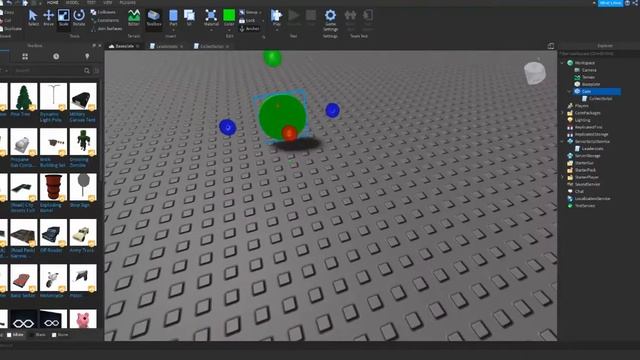Select the White background option in Toolbox
Viewport: 640px width, 360px height.
(15, 335)
